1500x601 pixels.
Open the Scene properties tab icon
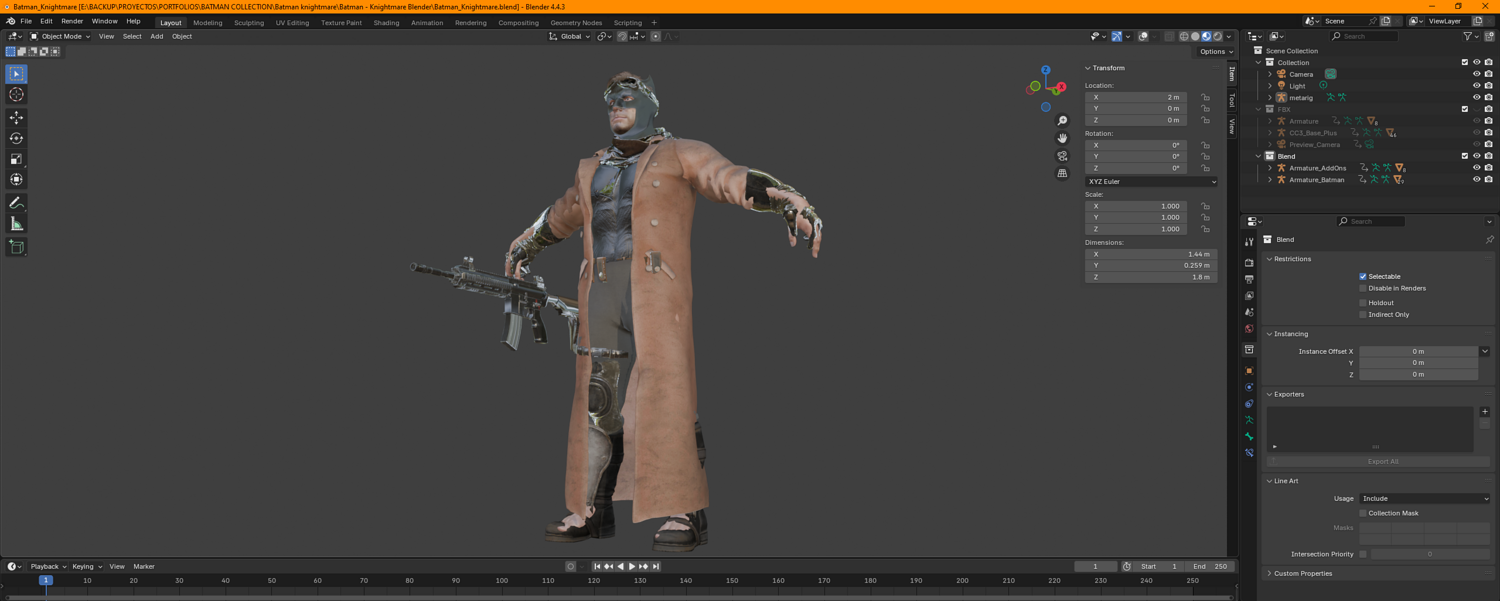[1249, 312]
